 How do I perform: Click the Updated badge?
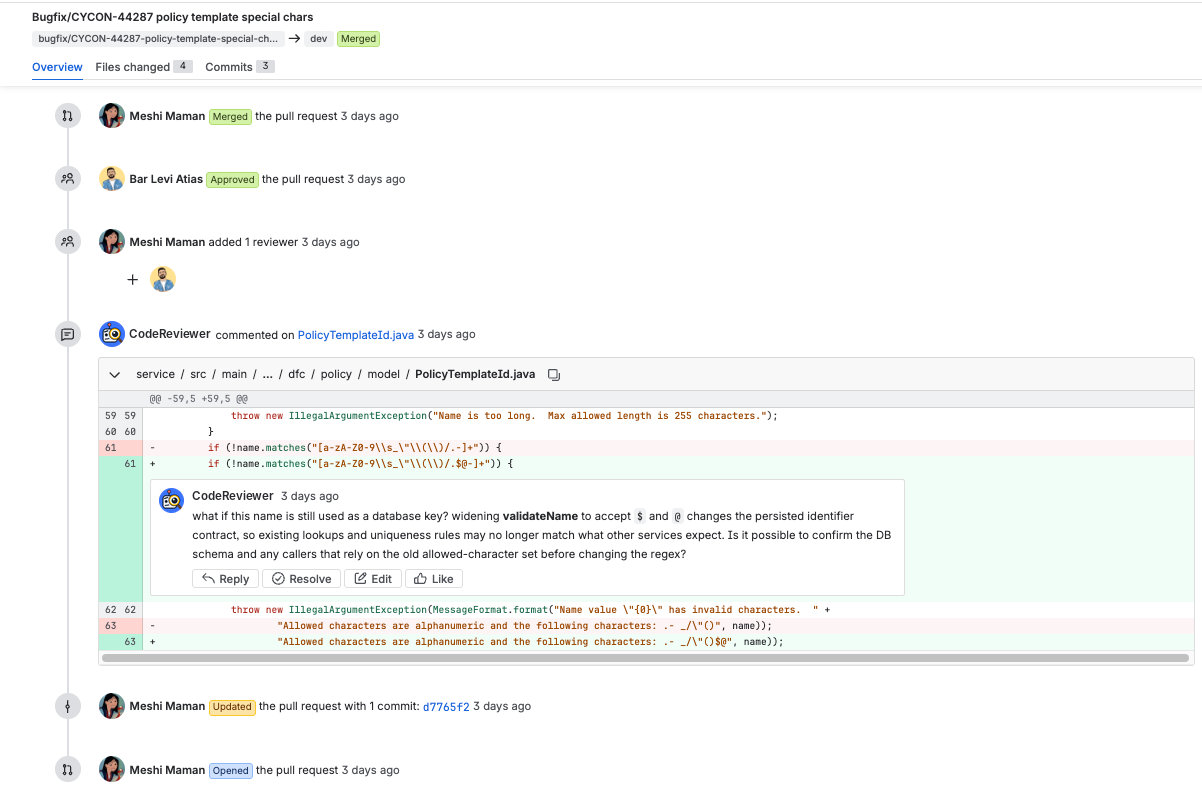click(x=232, y=706)
